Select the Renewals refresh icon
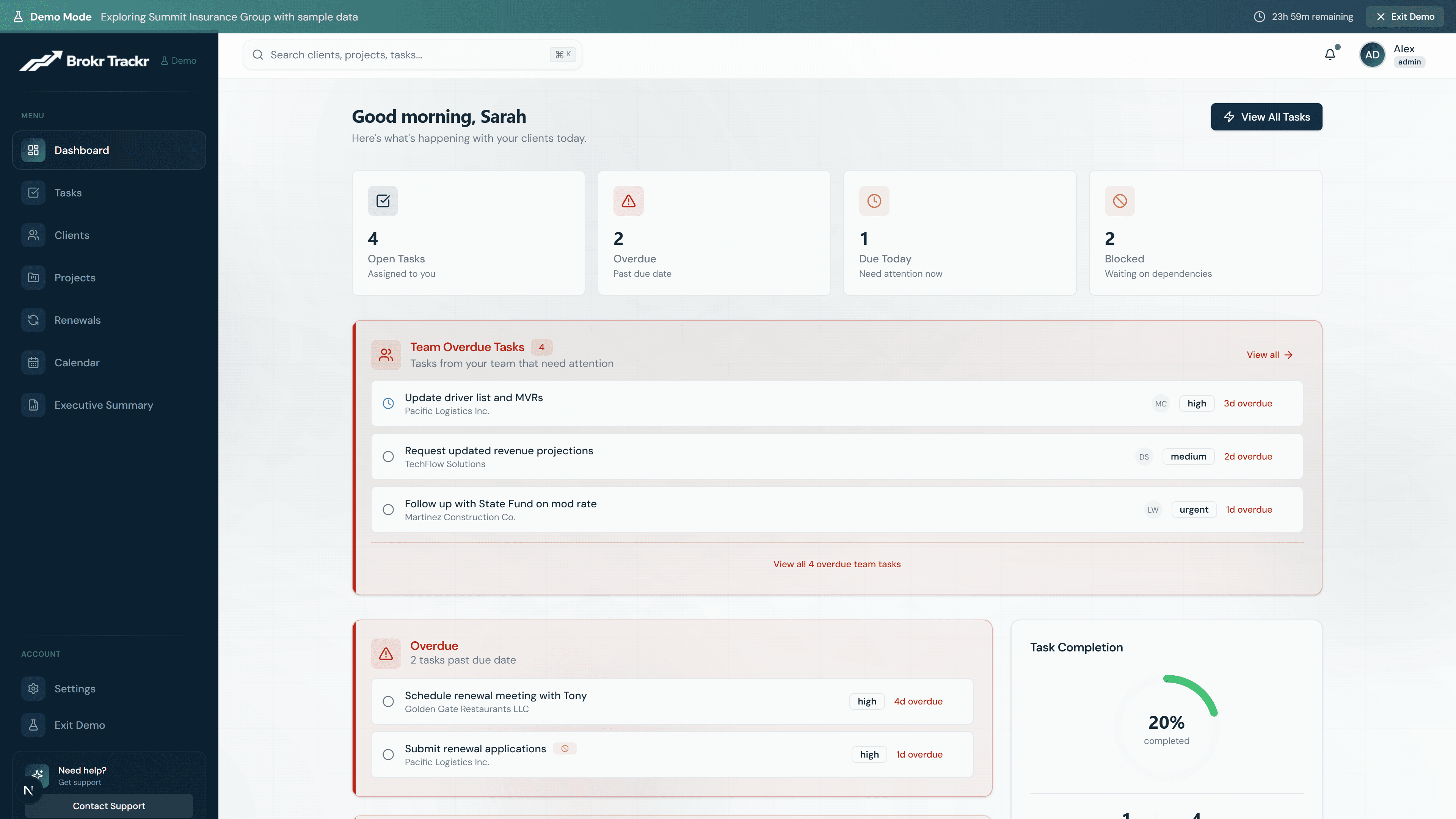This screenshot has width=1456, height=819. 33,319
